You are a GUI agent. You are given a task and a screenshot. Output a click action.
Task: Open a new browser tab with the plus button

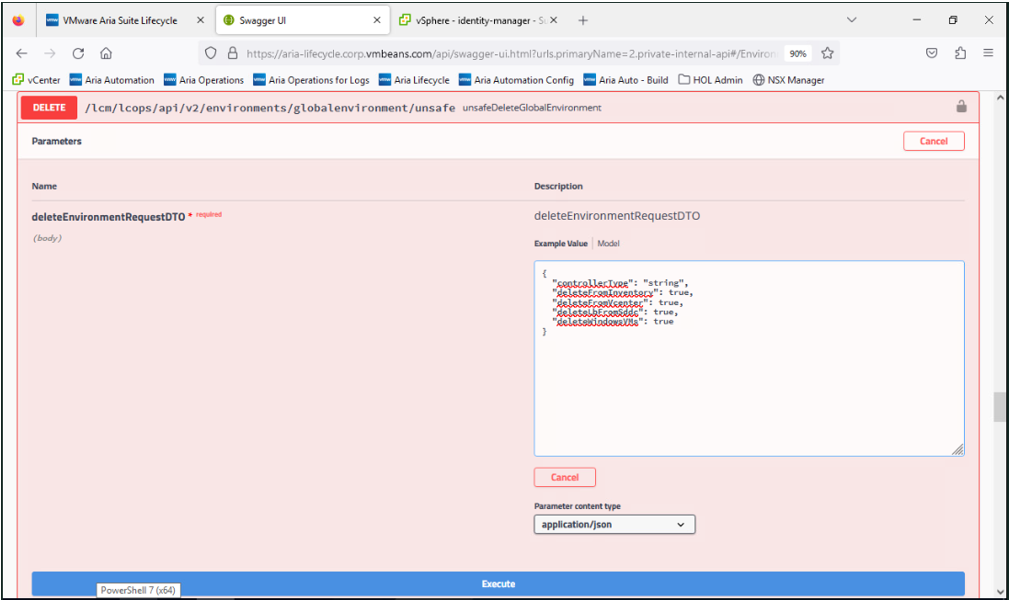pos(584,19)
